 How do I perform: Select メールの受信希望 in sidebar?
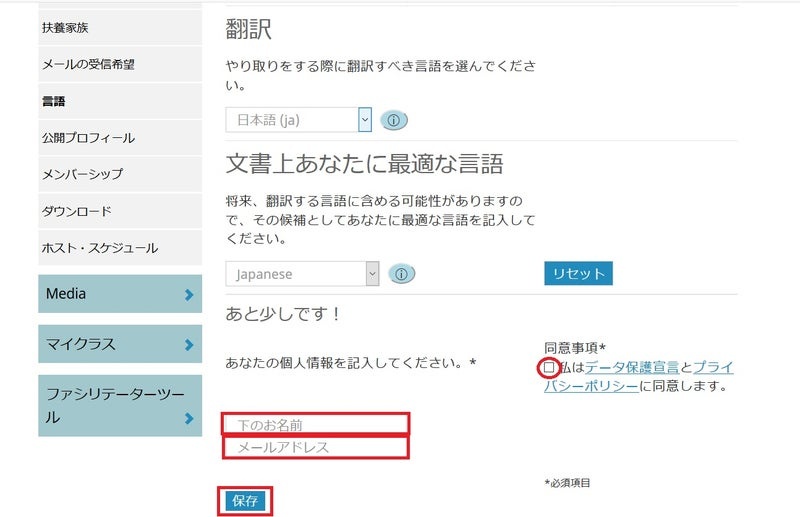[x=88, y=64]
